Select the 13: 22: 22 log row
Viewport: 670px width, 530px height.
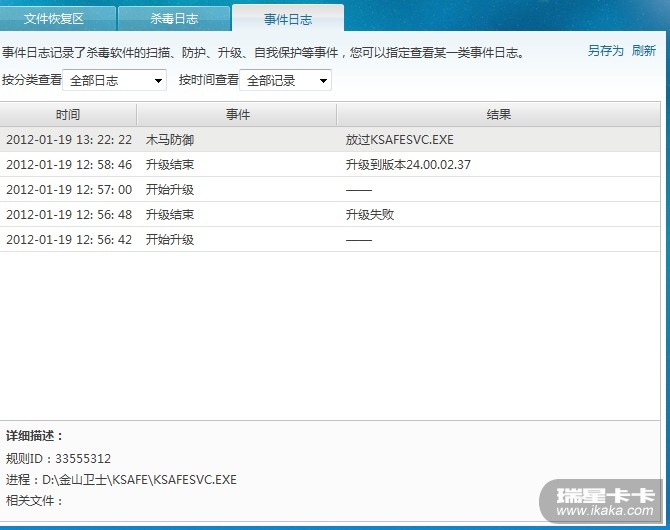pos(330,140)
